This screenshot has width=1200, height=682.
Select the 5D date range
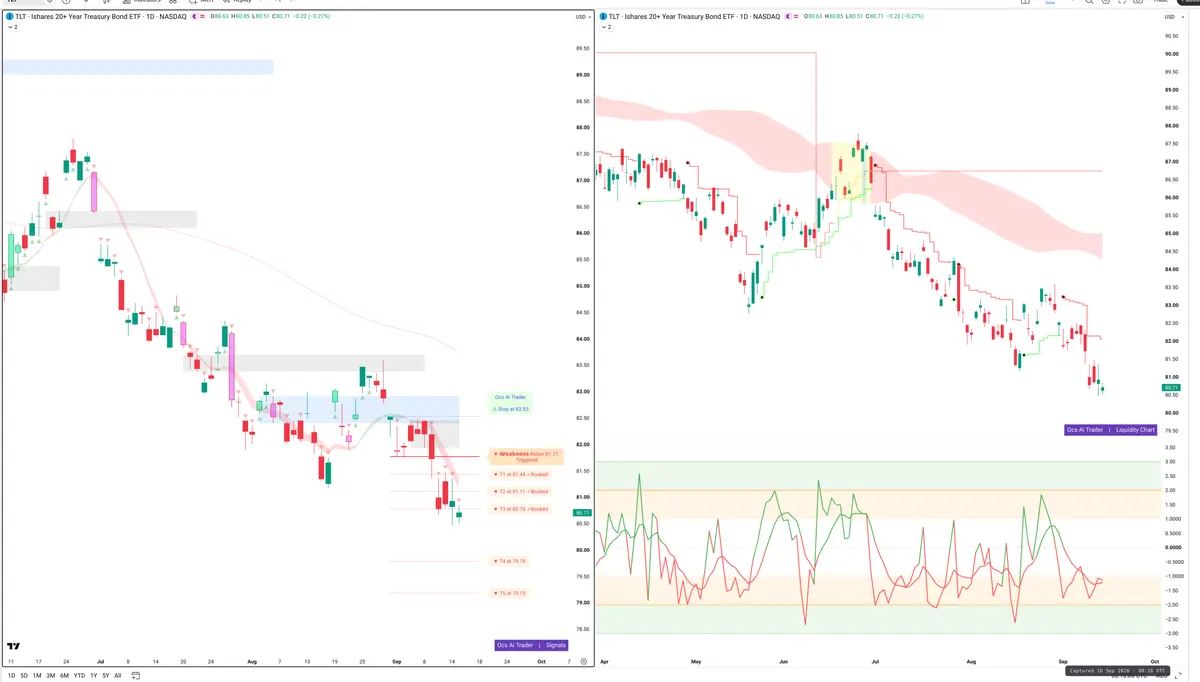[x=24, y=676]
